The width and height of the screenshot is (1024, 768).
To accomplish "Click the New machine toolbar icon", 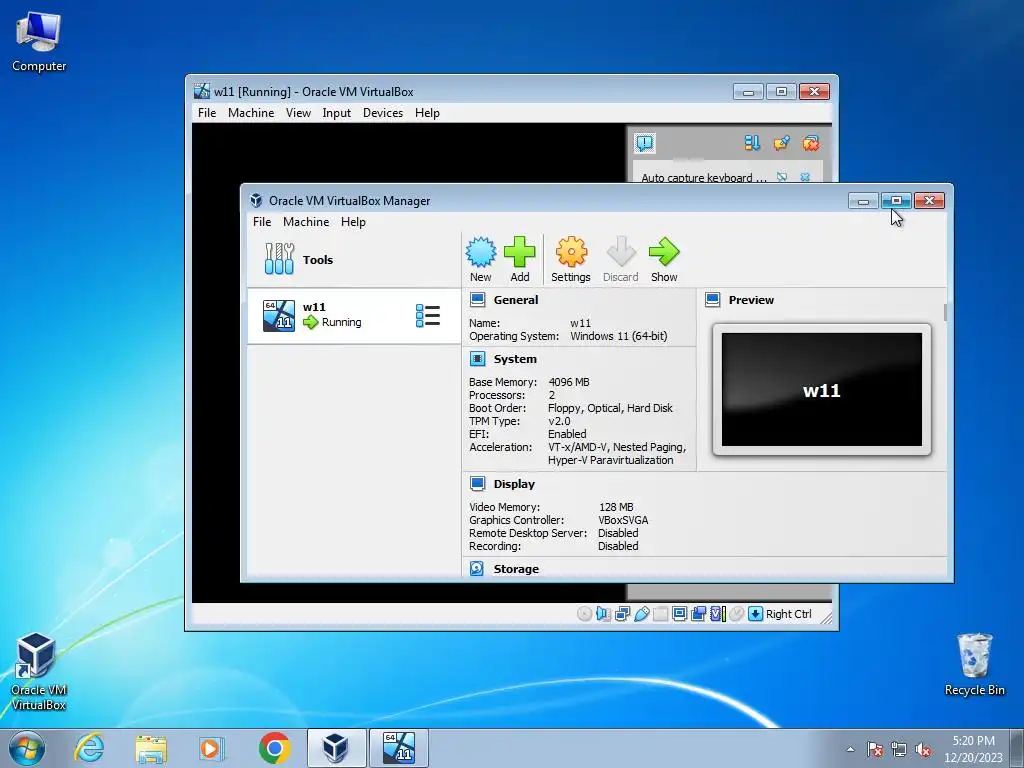I will point(481,252).
